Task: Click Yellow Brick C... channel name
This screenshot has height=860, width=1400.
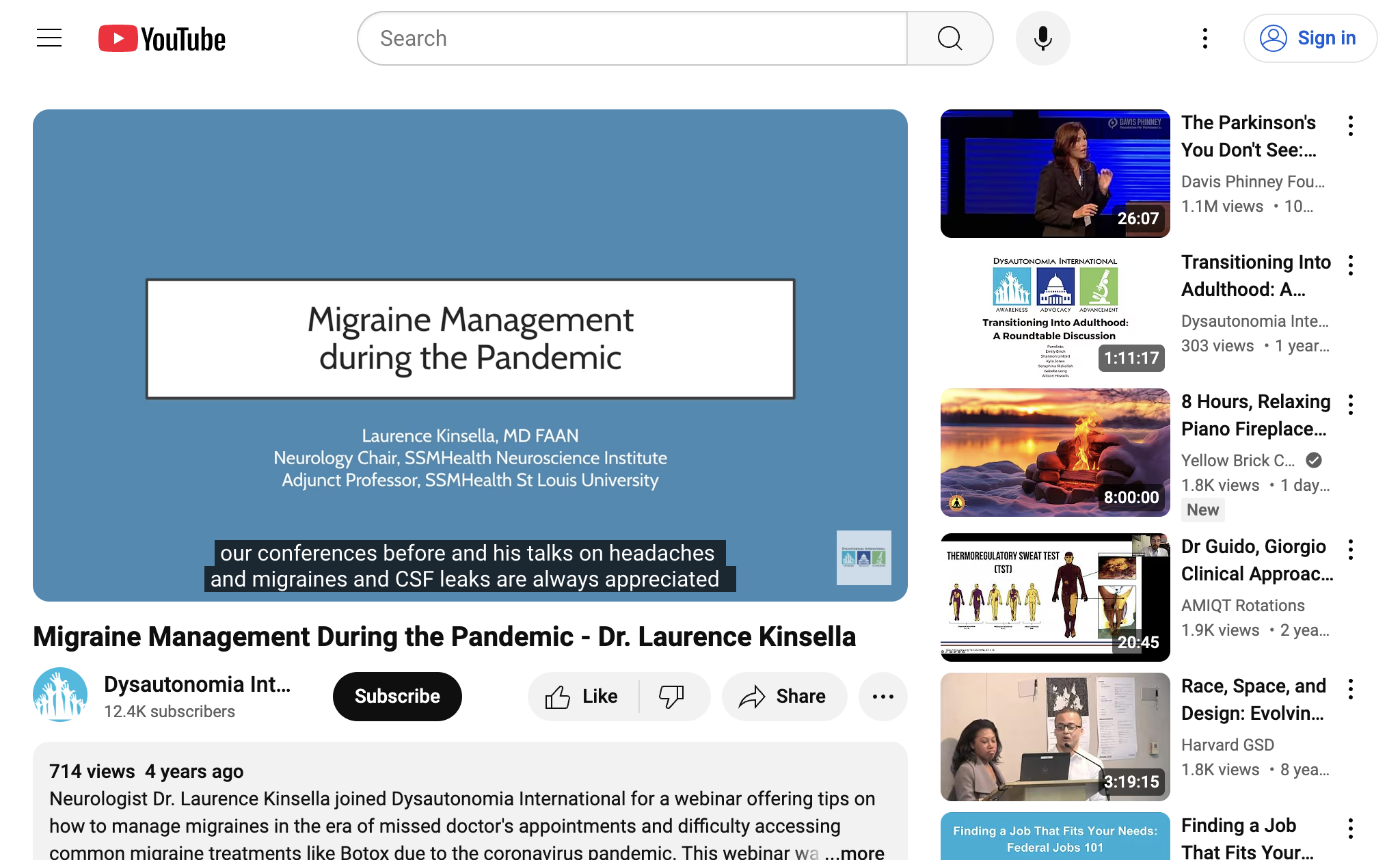Action: point(1238,461)
